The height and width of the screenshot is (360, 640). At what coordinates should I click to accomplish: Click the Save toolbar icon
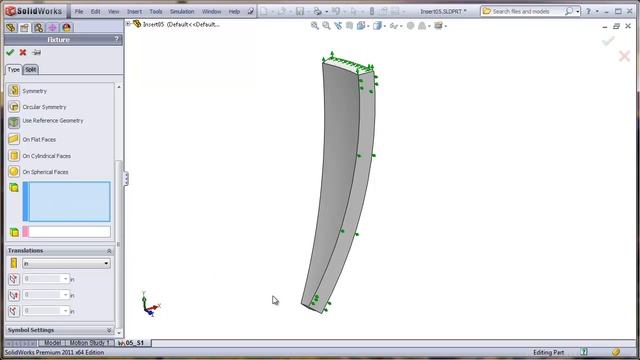click(x=300, y=11)
